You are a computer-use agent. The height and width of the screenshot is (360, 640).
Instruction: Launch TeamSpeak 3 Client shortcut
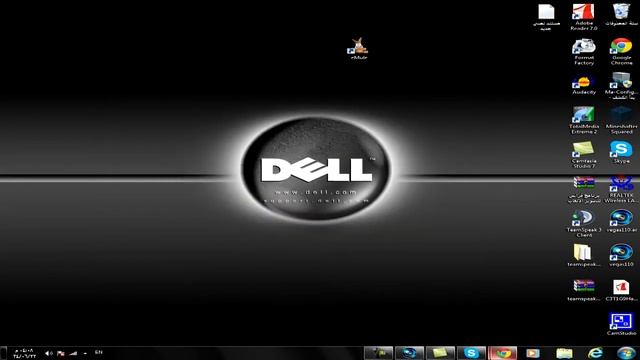tap(584, 224)
